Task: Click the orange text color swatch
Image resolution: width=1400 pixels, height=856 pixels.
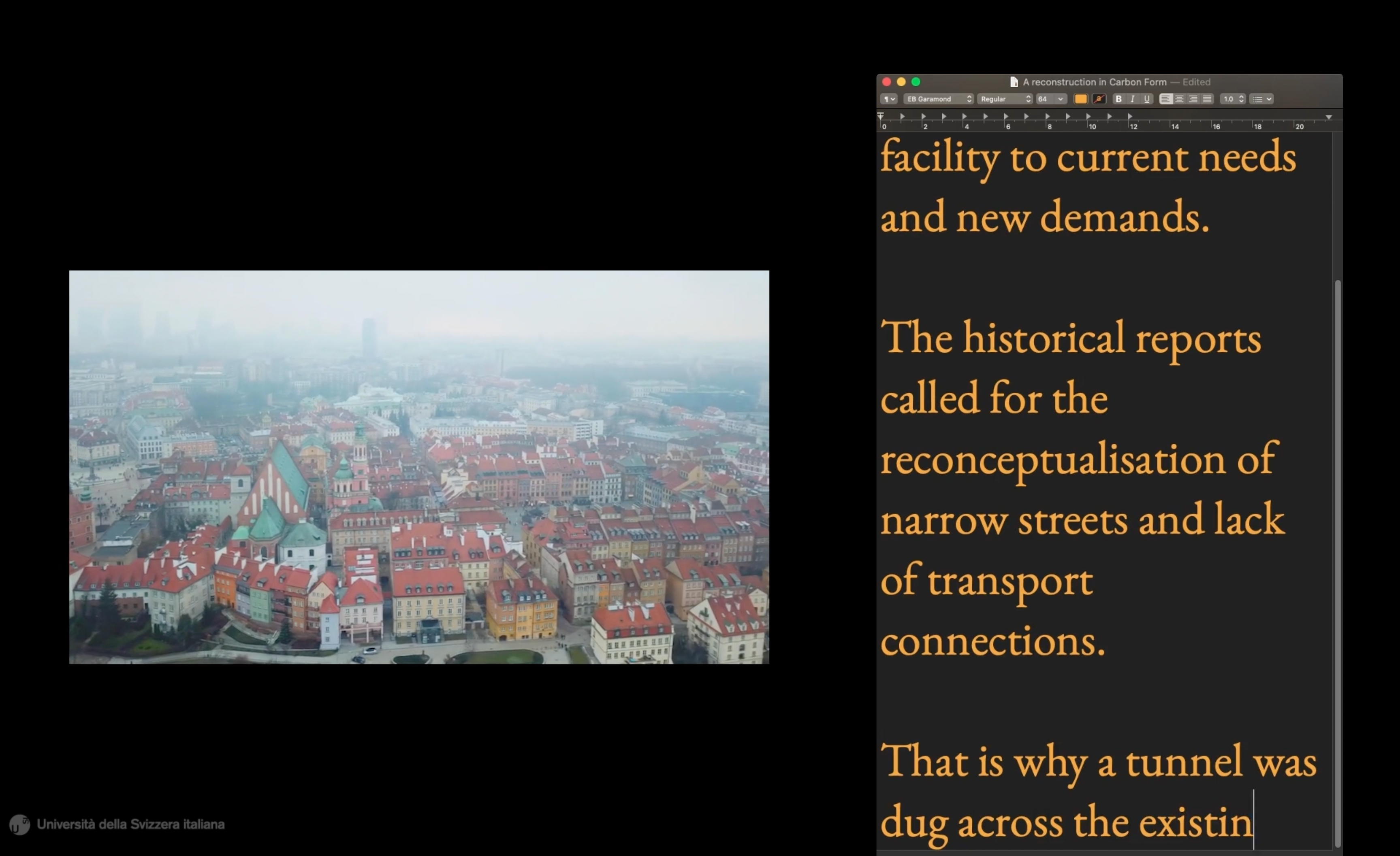Action: (x=1081, y=99)
